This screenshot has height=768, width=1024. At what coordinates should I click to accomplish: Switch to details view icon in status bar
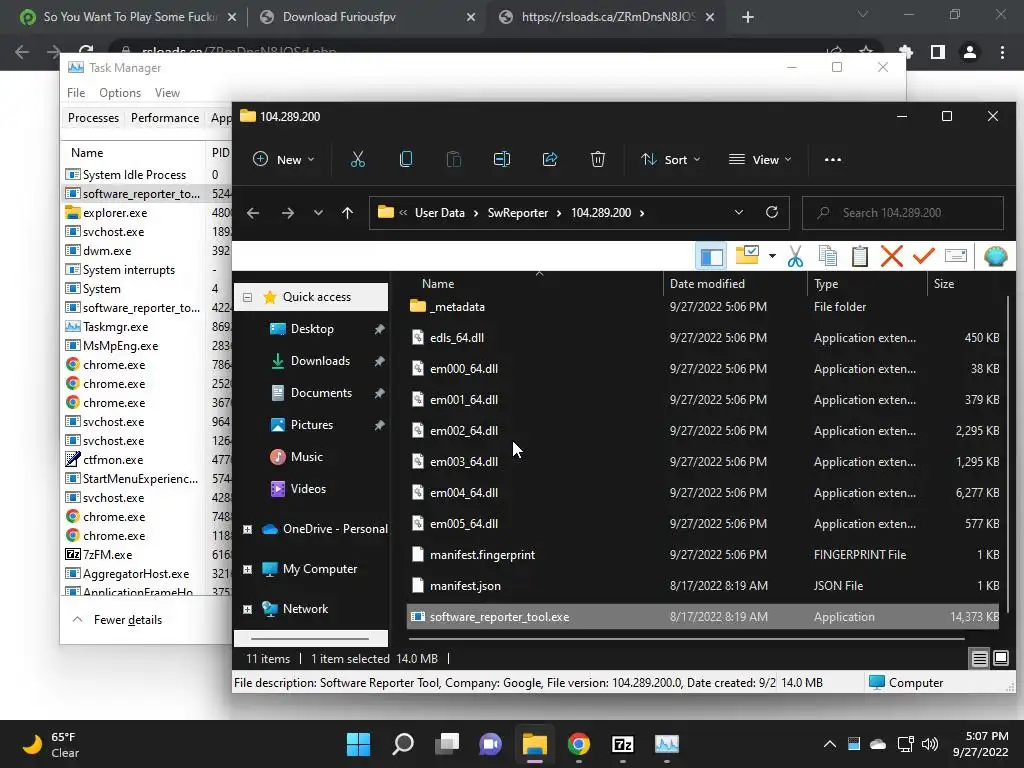coord(979,658)
